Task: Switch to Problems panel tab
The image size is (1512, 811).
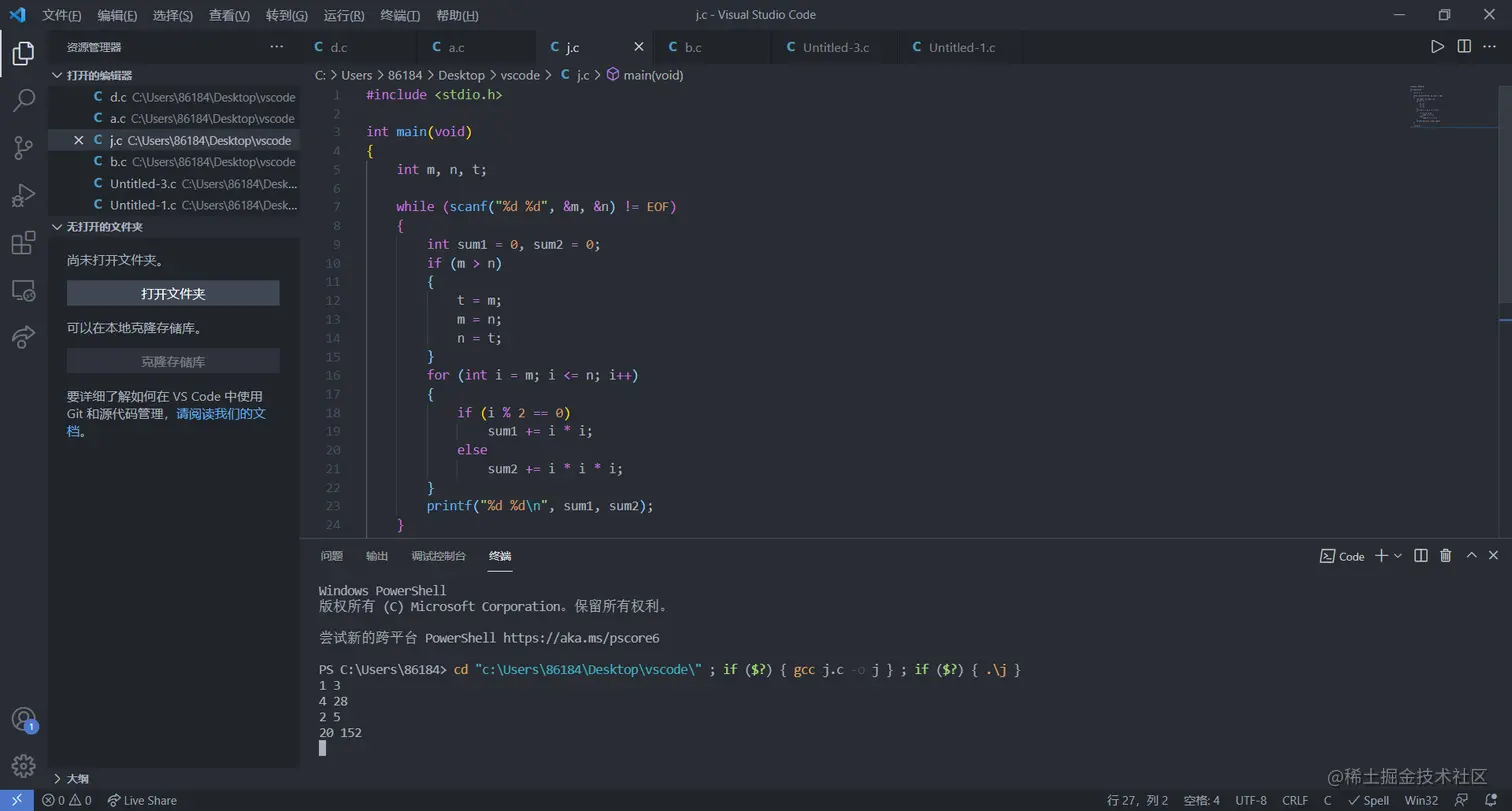Action: [x=332, y=556]
